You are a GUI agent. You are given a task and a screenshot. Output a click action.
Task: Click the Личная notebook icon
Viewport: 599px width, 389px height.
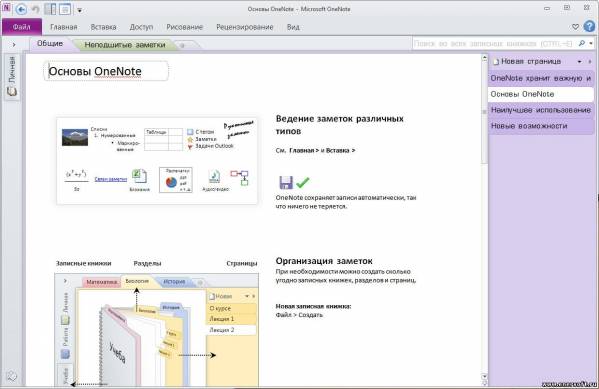(12, 91)
